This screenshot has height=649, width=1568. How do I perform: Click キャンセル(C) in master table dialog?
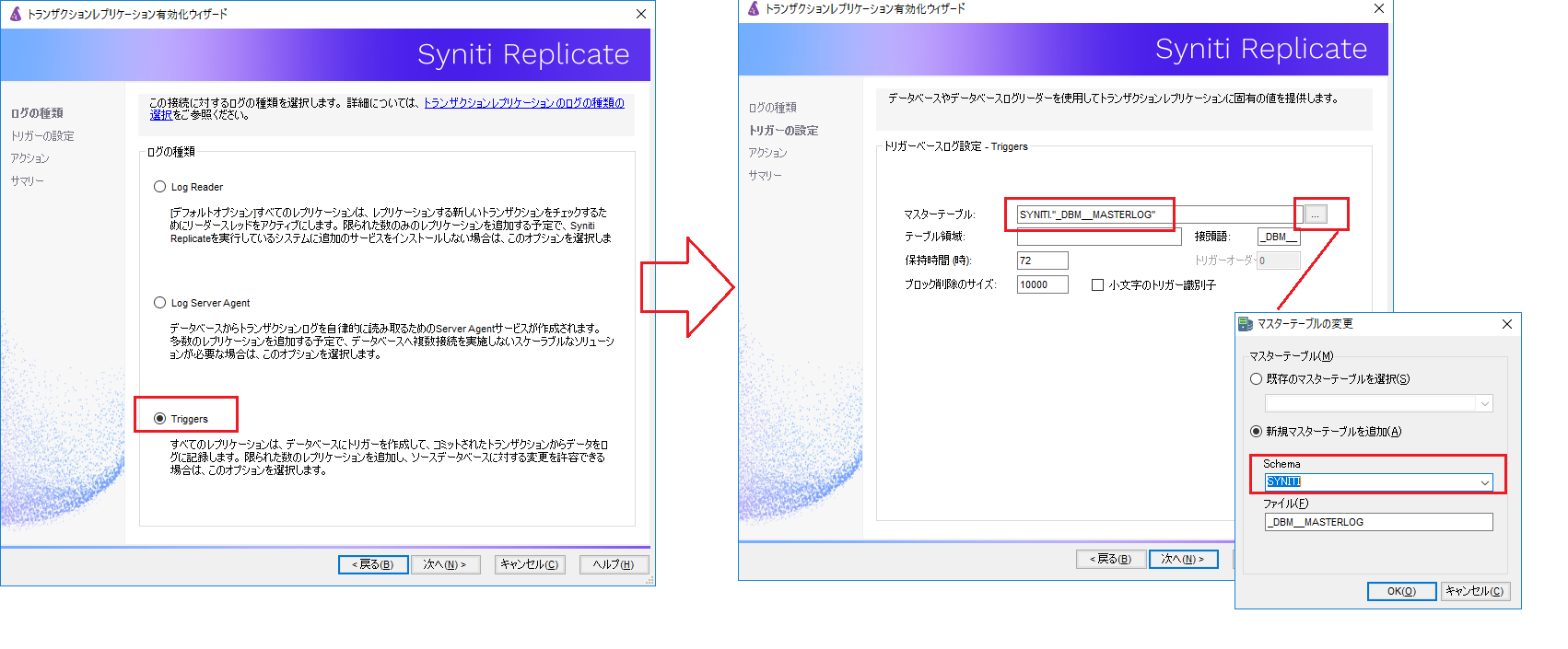(1475, 591)
